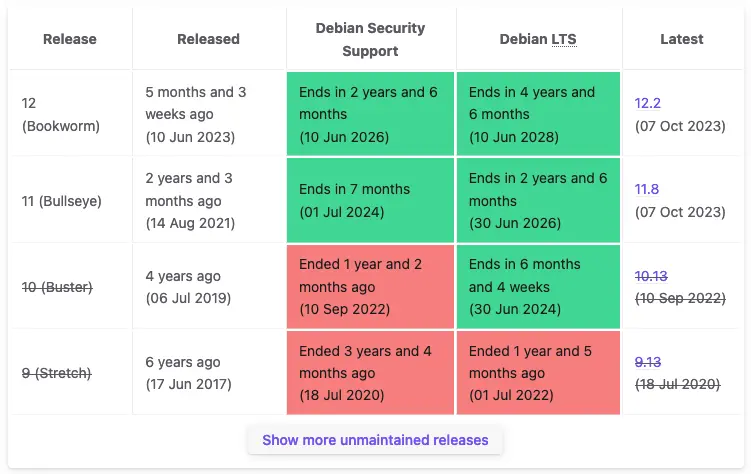This screenshot has height=474, width=751.
Task: Click green Bullseye LTS cell ending 2026
Action: pos(538,200)
